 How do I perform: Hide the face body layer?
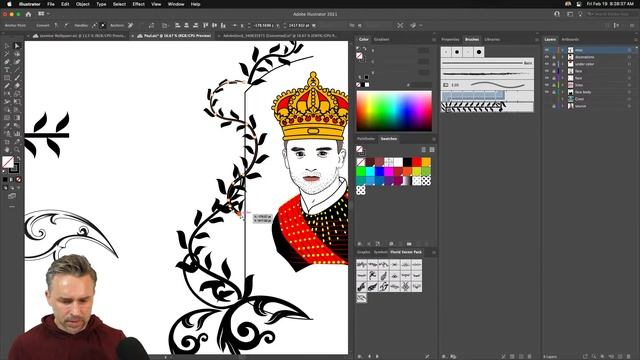tap(547, 92)
